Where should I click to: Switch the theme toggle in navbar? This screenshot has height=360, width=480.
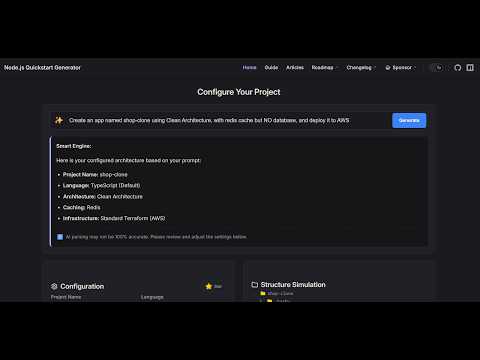437,68
